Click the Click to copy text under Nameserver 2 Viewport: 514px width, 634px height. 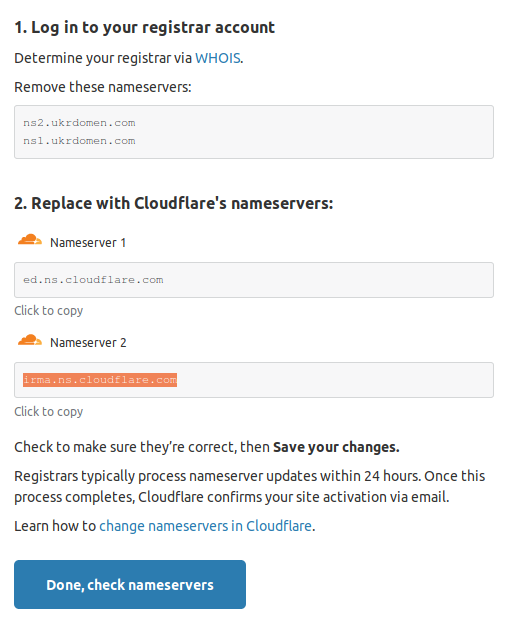[x=49, y=412]
